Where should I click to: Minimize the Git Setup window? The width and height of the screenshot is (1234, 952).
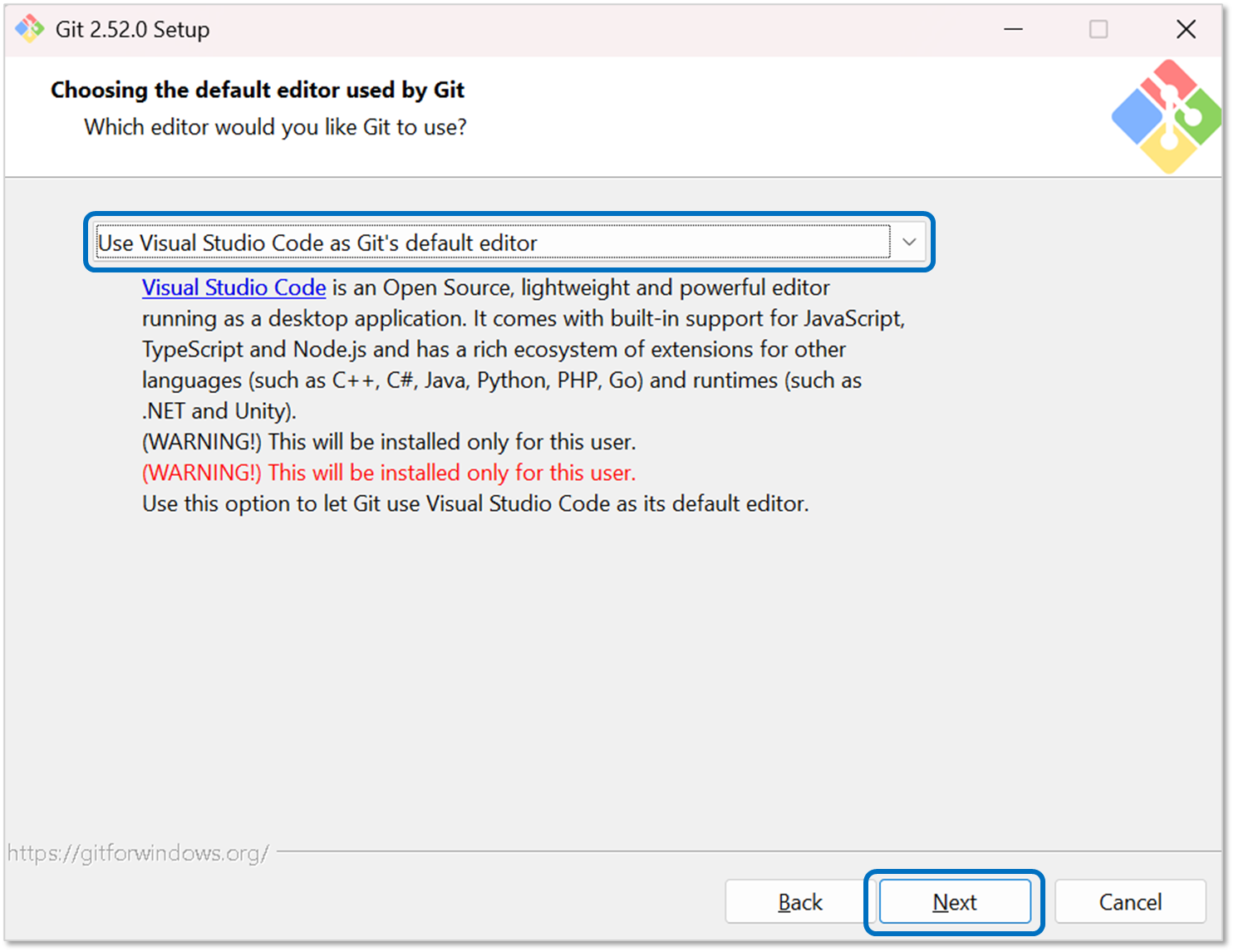1014,29
